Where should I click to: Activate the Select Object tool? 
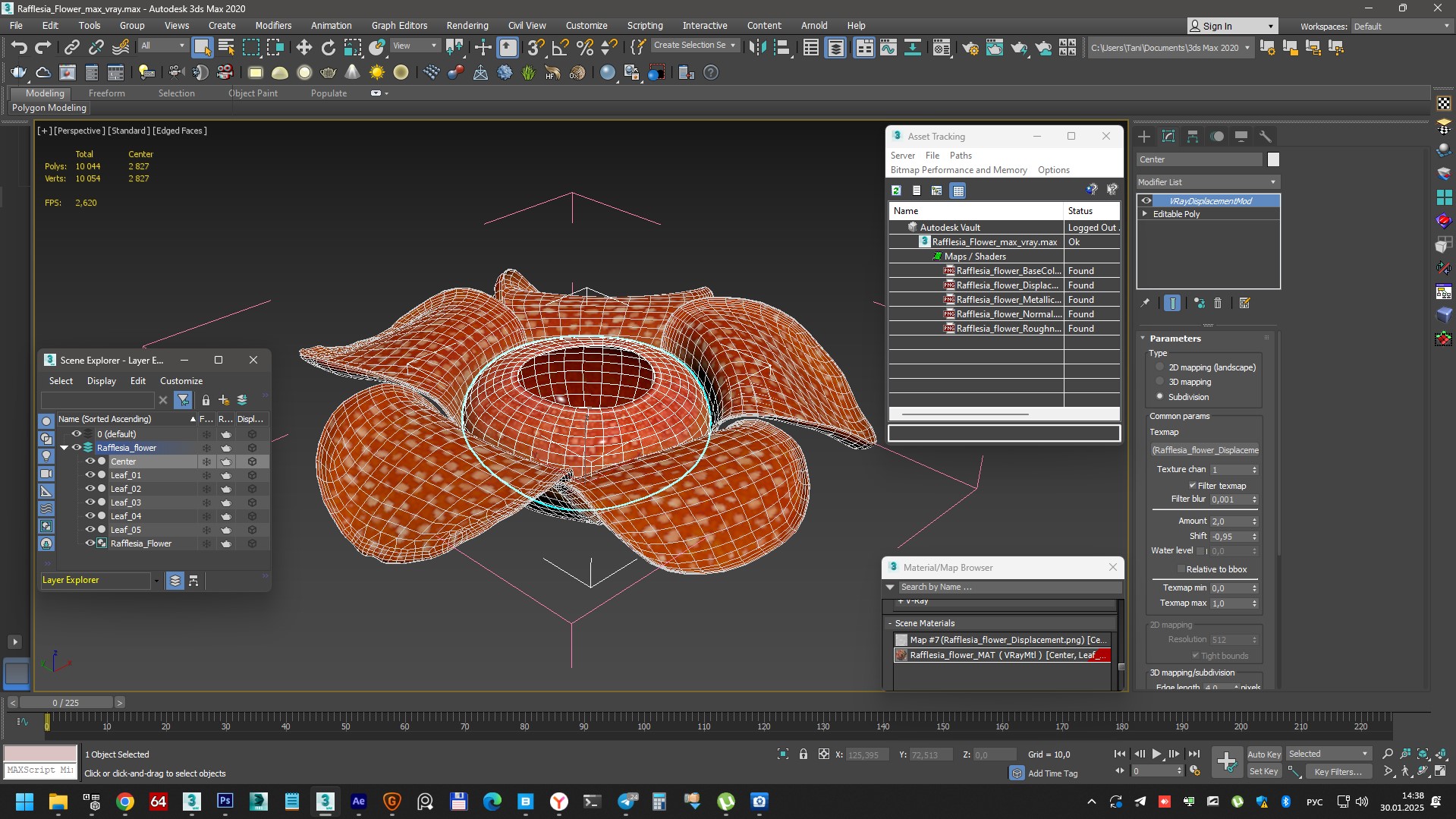(202, 47)
